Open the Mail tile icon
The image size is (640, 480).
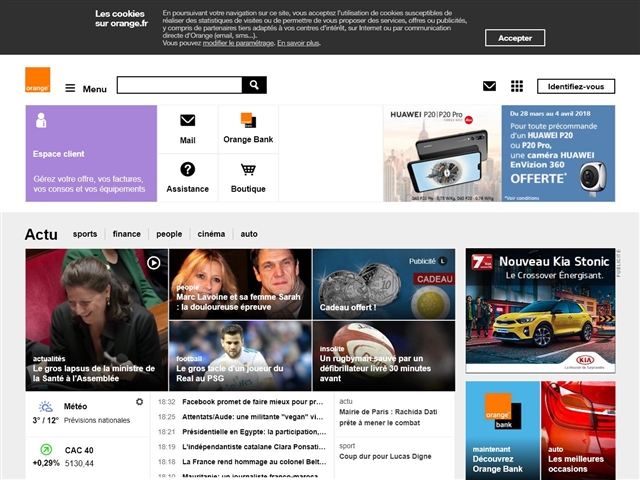pos(187,121)
